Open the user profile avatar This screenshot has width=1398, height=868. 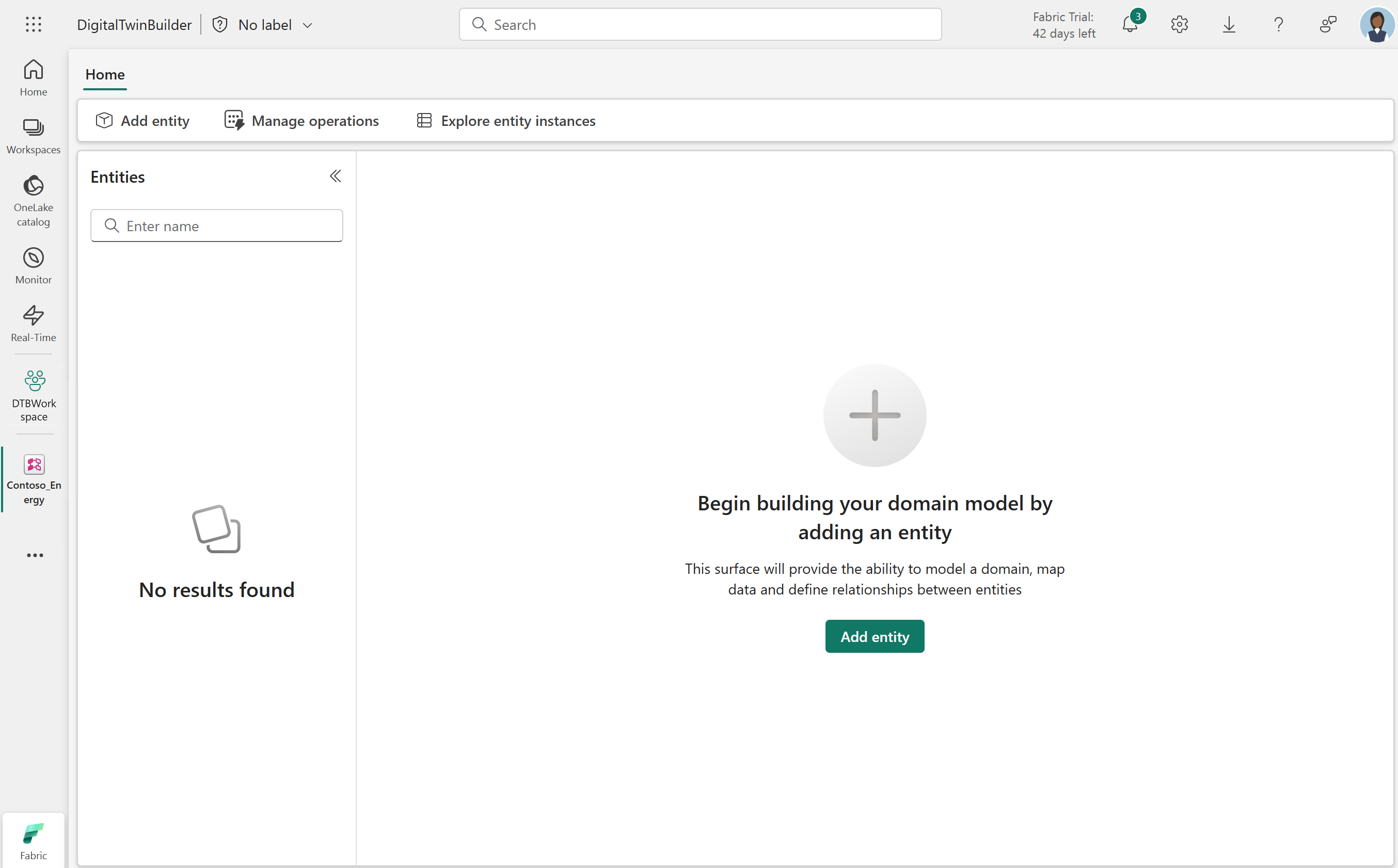tap(1377, 24)
